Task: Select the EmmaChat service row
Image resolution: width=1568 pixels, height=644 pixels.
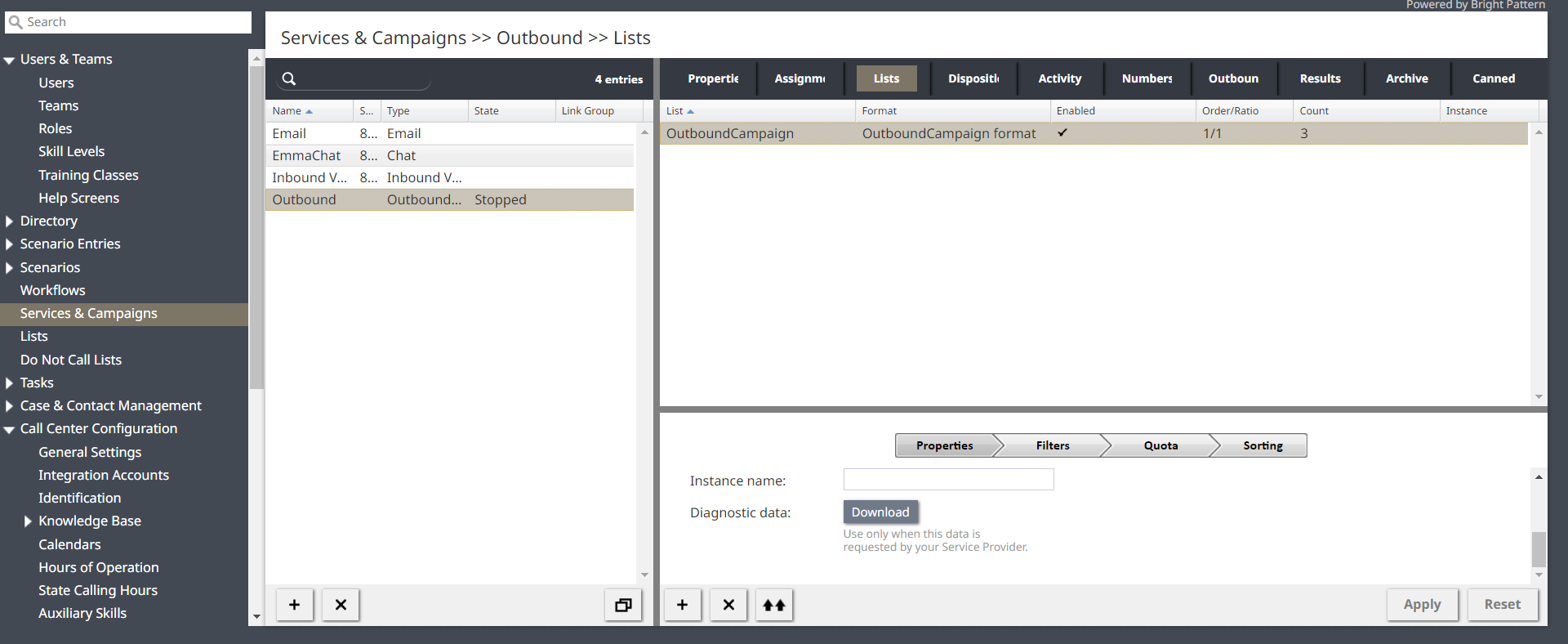Action: 450,155
